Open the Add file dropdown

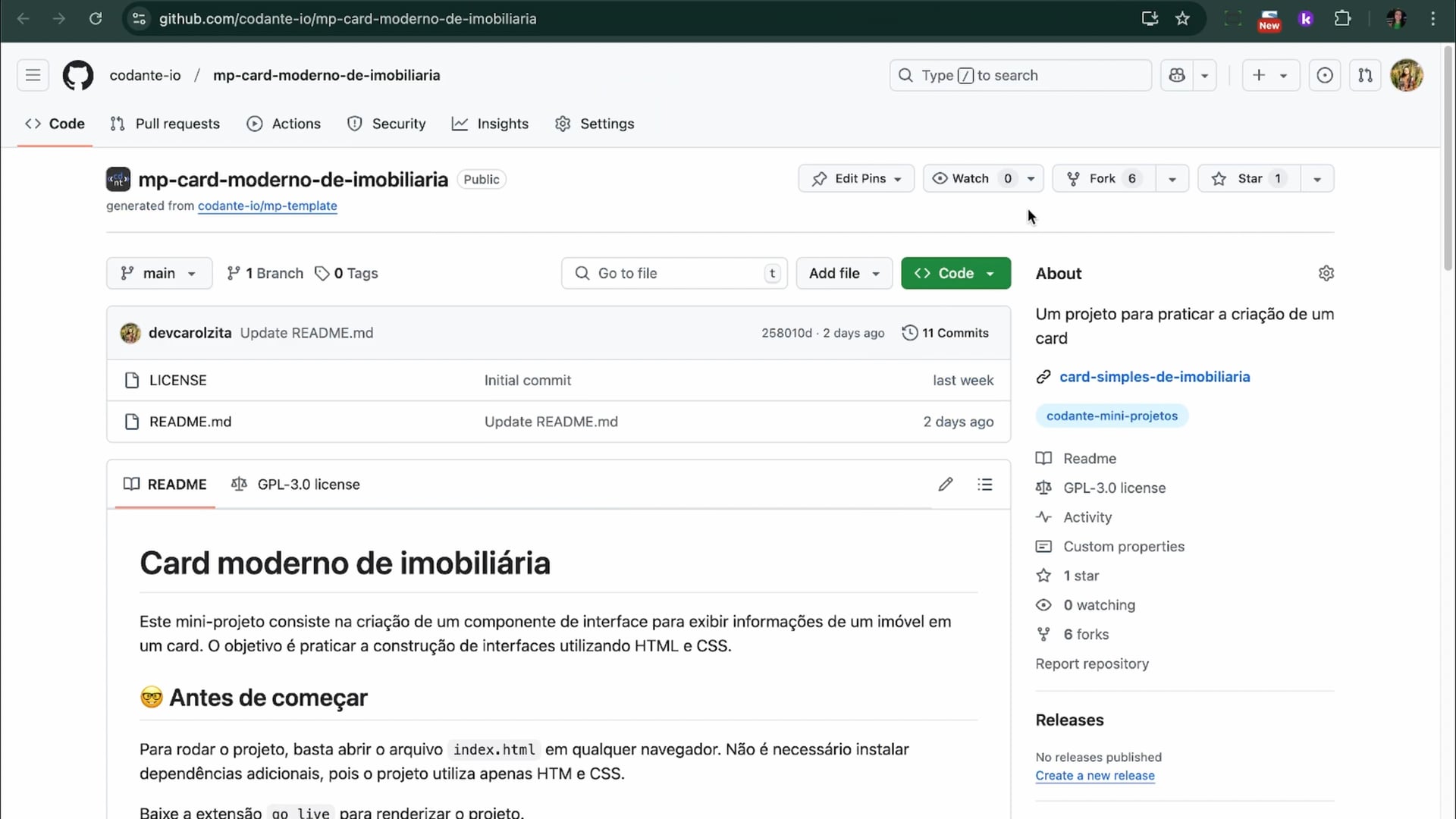pos(844,273)
